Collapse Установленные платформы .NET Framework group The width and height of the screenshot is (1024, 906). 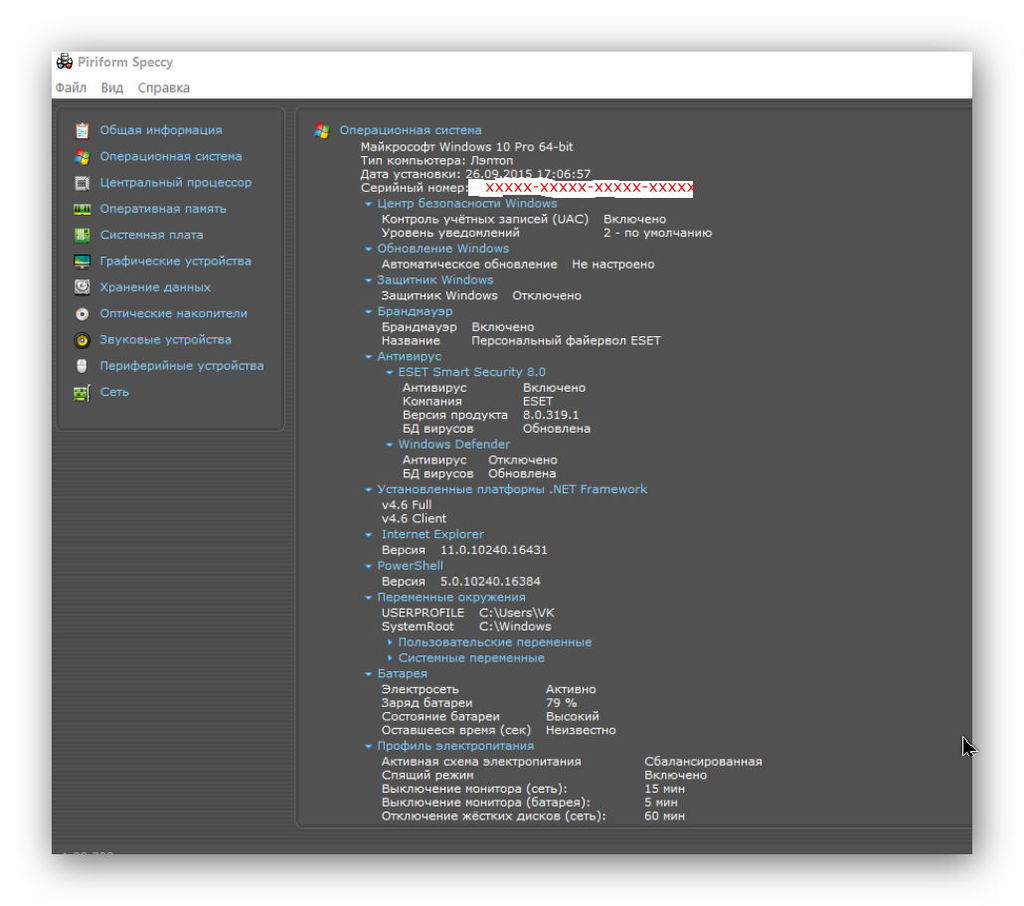[368, 489]
